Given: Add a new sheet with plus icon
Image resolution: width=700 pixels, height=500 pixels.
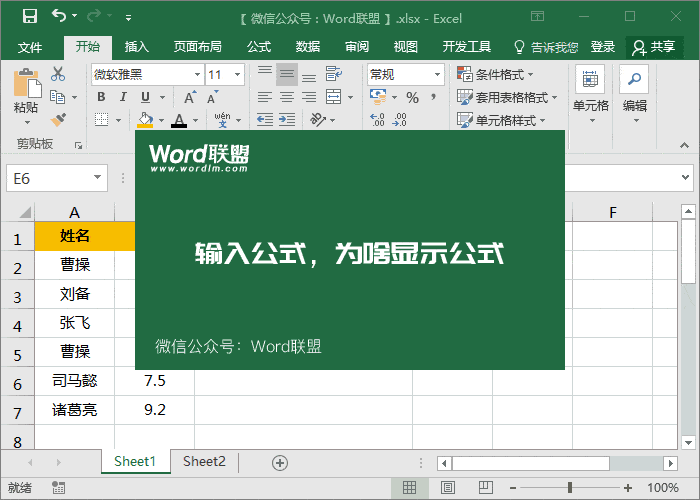Looking at the screenshot, I should (280, 462).
